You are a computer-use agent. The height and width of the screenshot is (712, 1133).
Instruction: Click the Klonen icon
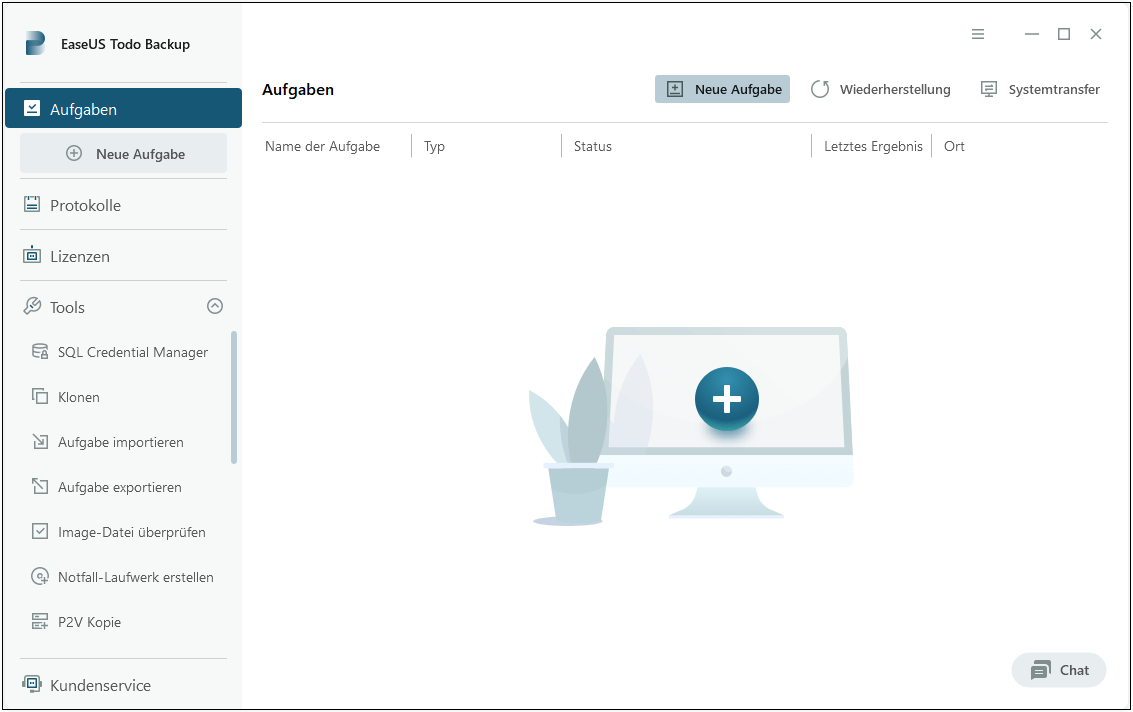[40, 396]
